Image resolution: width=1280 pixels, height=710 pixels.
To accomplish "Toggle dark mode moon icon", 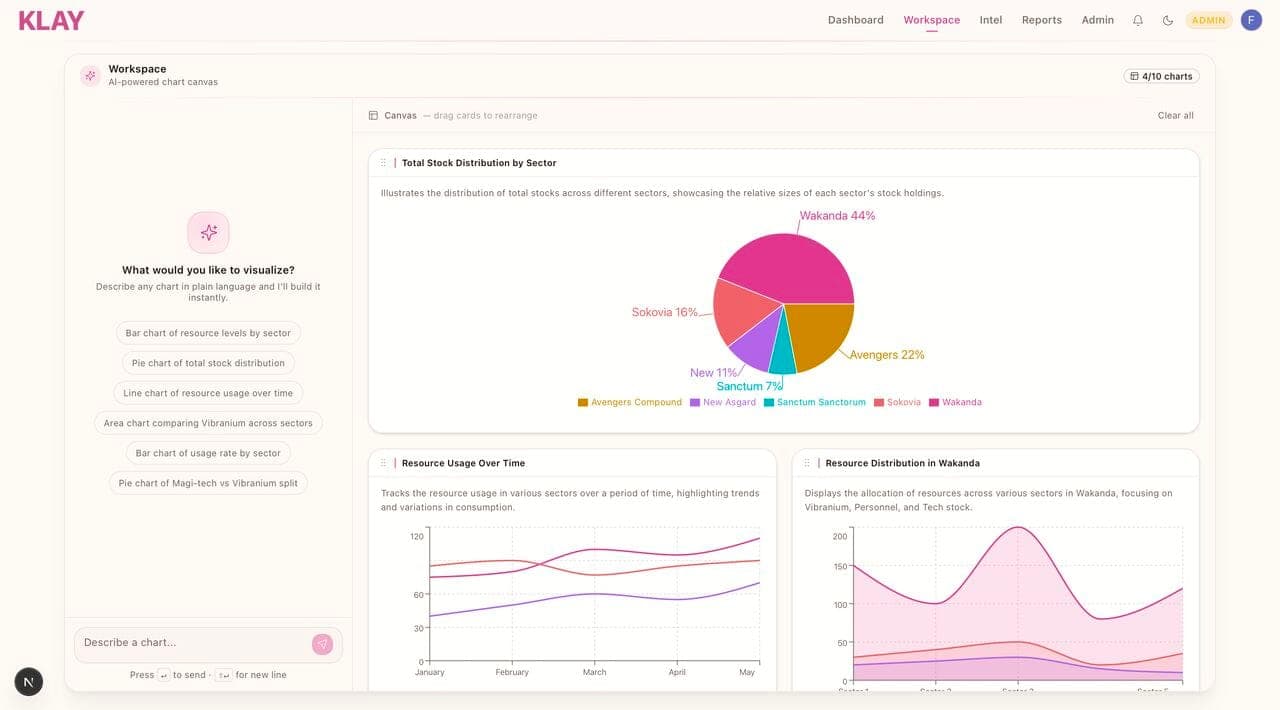I will point(1167,20).
